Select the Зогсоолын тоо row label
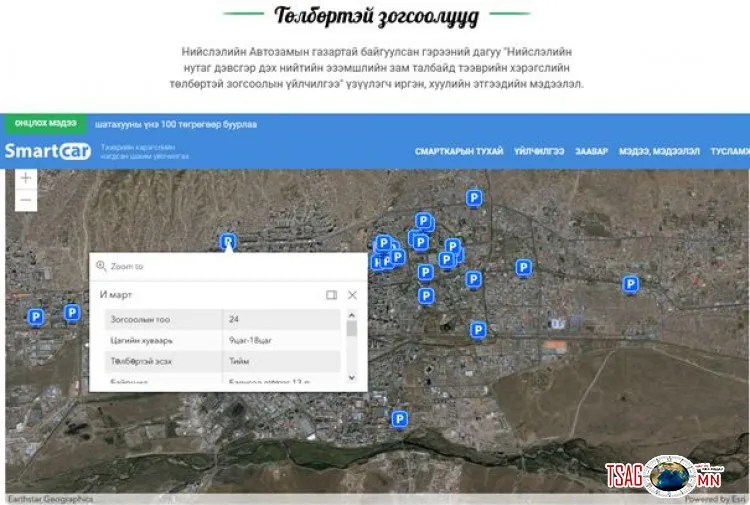This screenshot has height=505, width=750. tap(140, 319)
